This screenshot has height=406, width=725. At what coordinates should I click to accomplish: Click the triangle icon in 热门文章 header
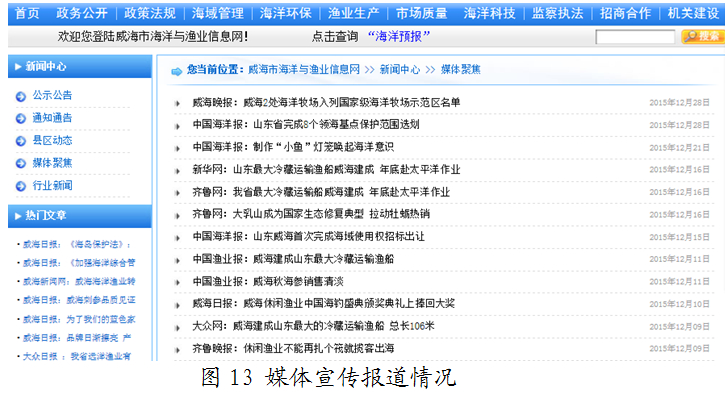(17, 215)
